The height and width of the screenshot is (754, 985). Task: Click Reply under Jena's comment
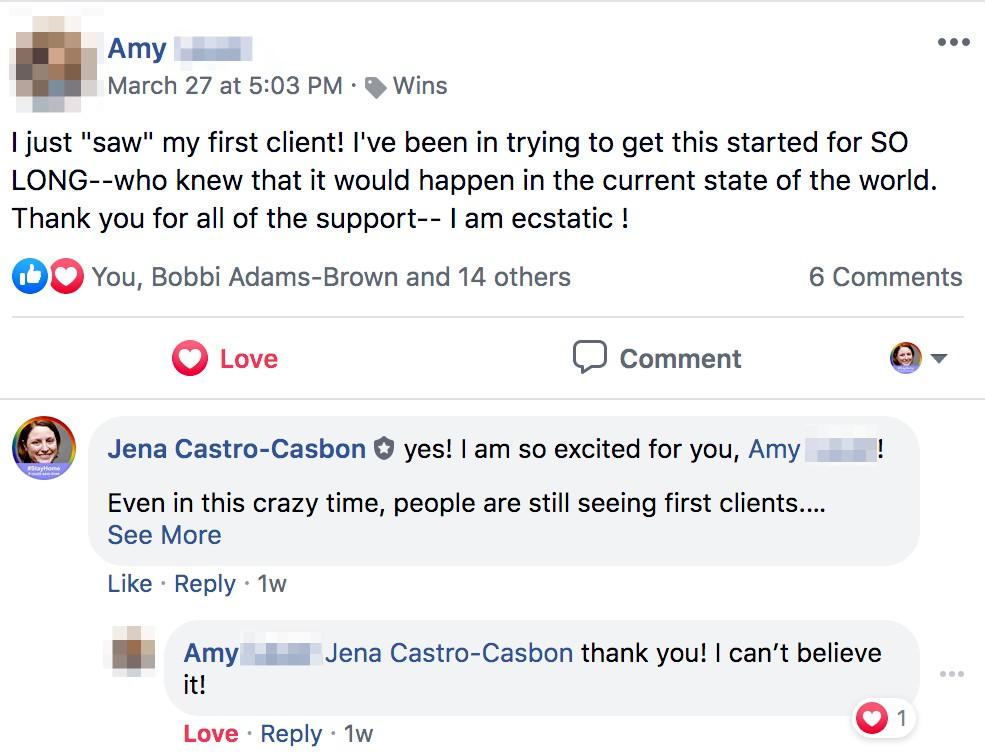[205, 584]
